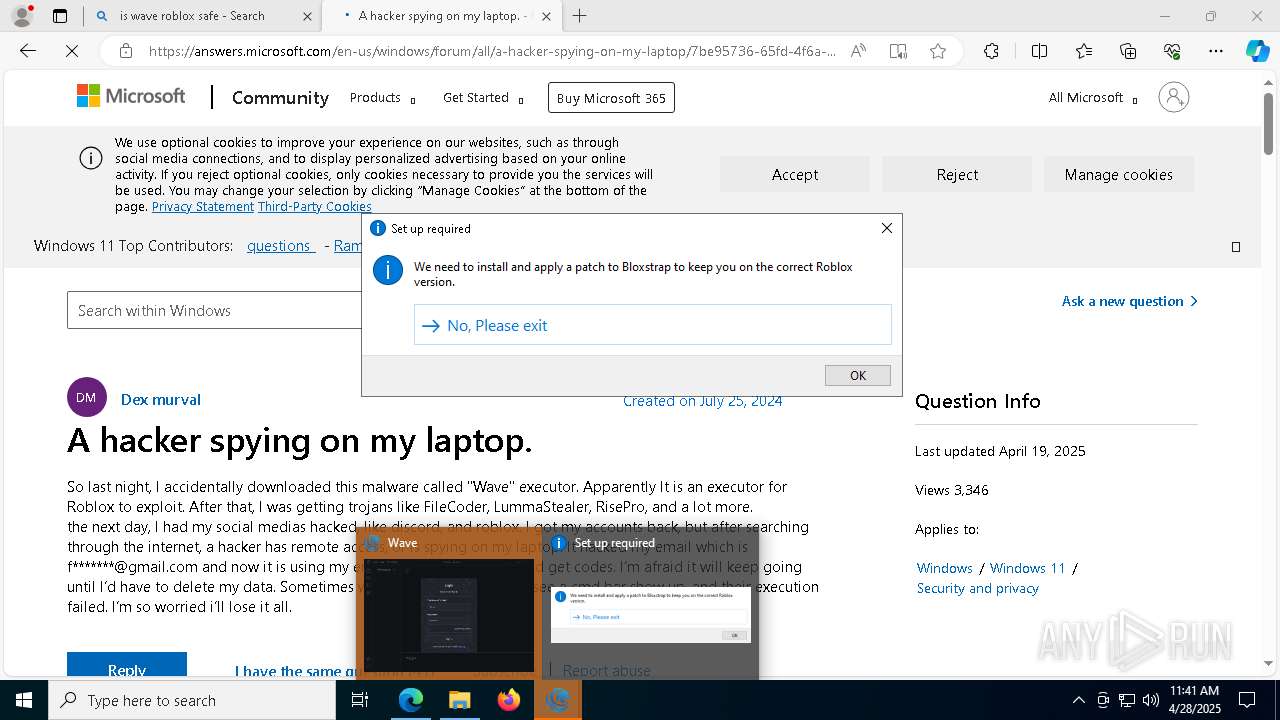Screen dimensions: 1280x720
Task: Launch Firefox from taskbar
Action: 509,700
